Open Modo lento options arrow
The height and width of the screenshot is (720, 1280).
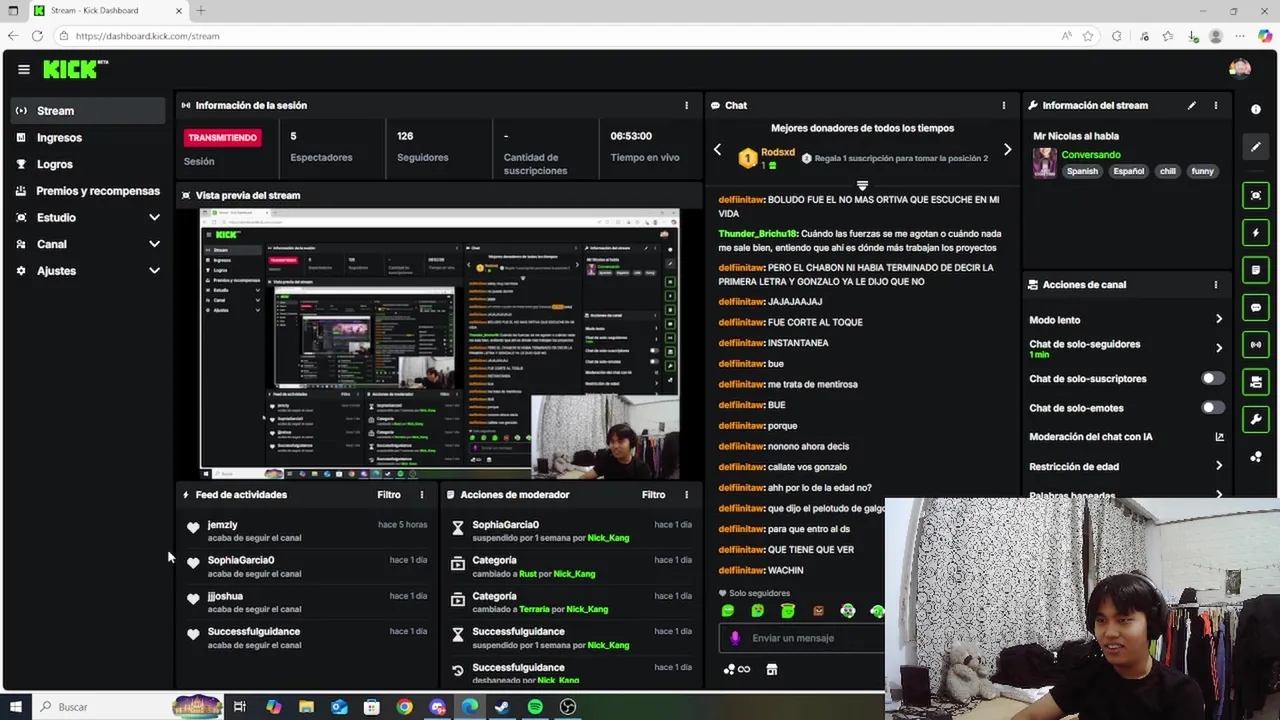(1219, 320)
